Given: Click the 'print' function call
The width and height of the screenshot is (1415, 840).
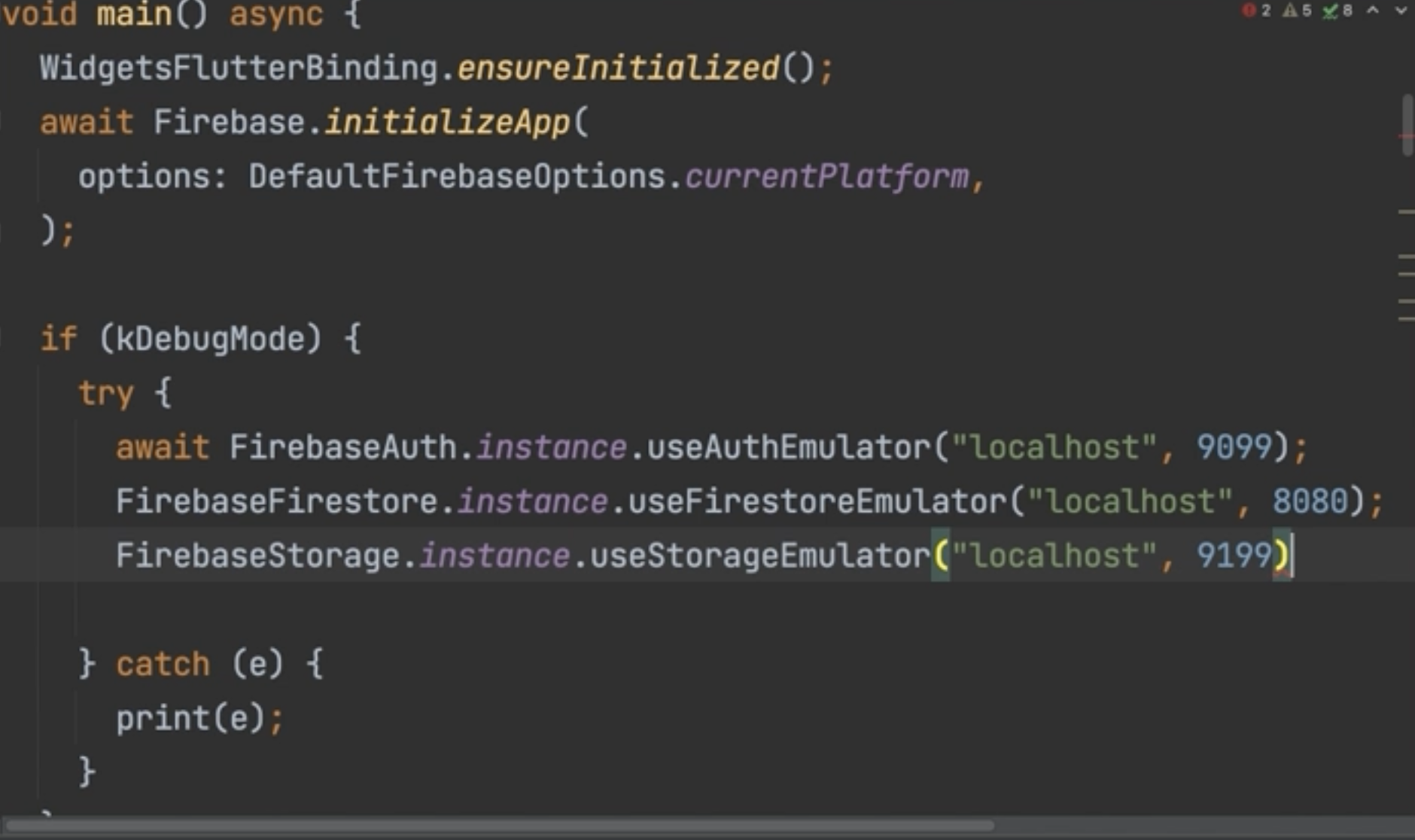Looking at the screenshot, I should [163, 719].
